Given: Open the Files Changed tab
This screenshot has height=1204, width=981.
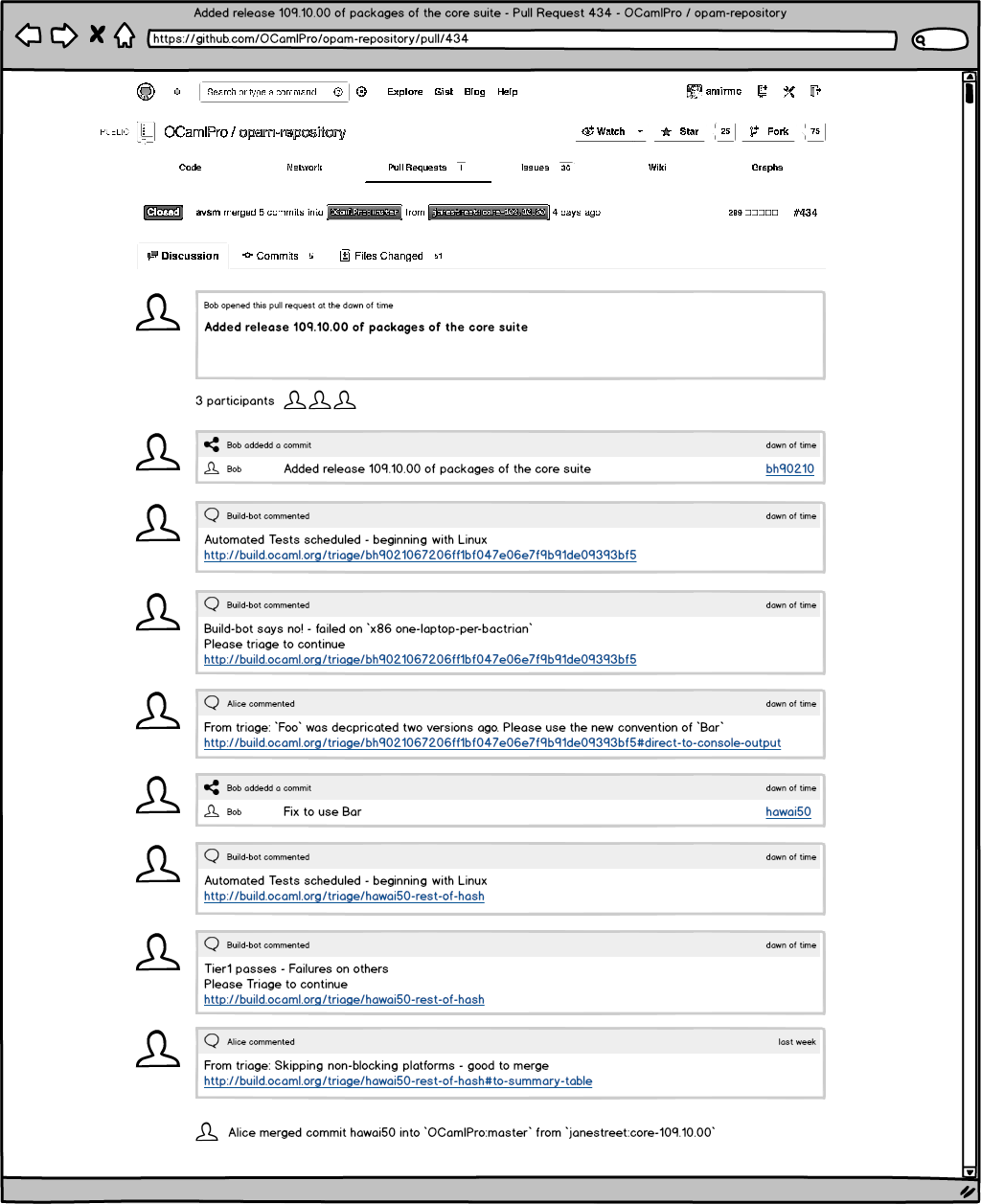Looking at the screenshot, I should click(x=391, y=256).
